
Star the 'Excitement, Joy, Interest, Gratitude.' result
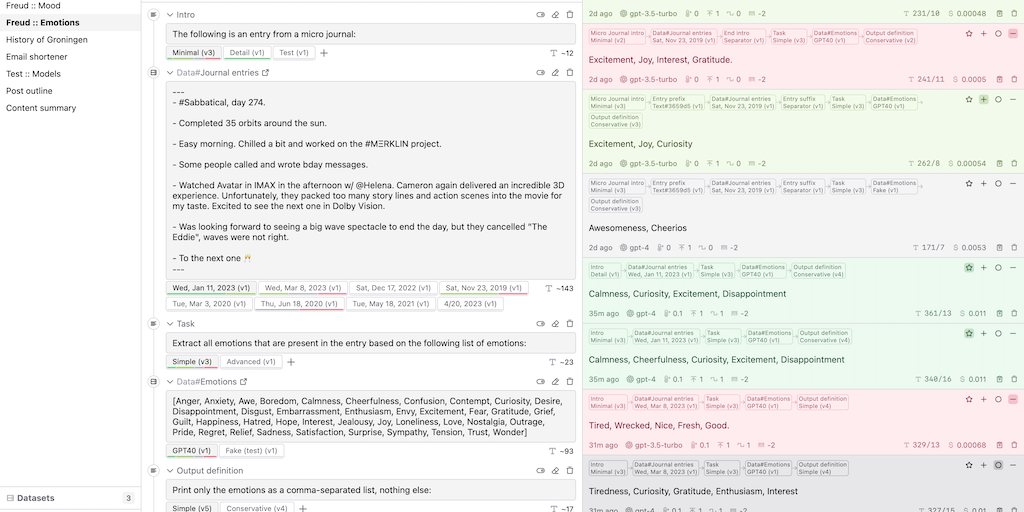tap(969, 33)
